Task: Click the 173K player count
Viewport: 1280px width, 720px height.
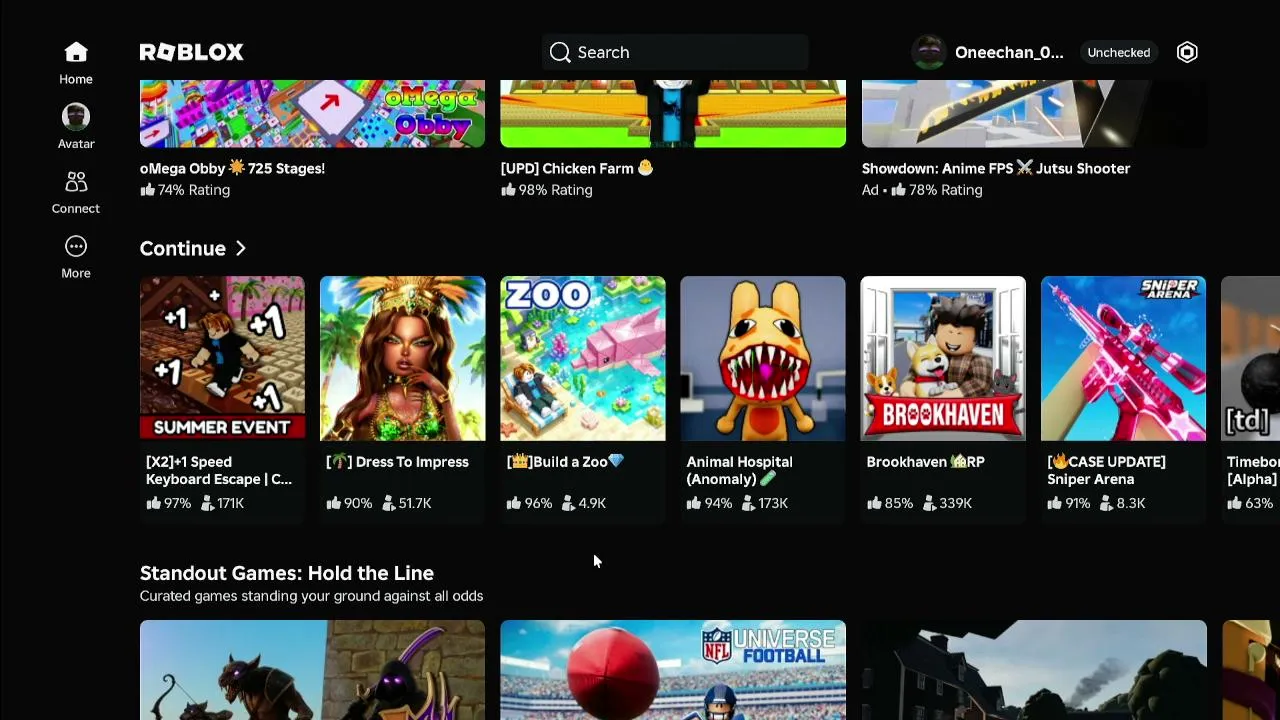Action: [765, 503]
